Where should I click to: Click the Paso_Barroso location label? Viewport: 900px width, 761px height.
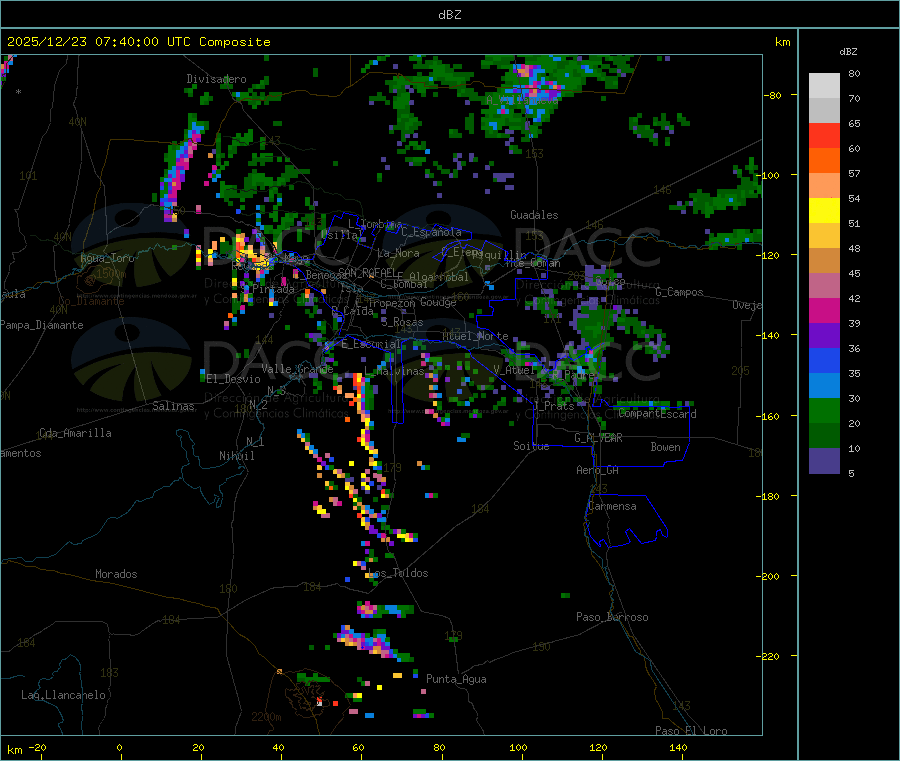pos(612,618)
